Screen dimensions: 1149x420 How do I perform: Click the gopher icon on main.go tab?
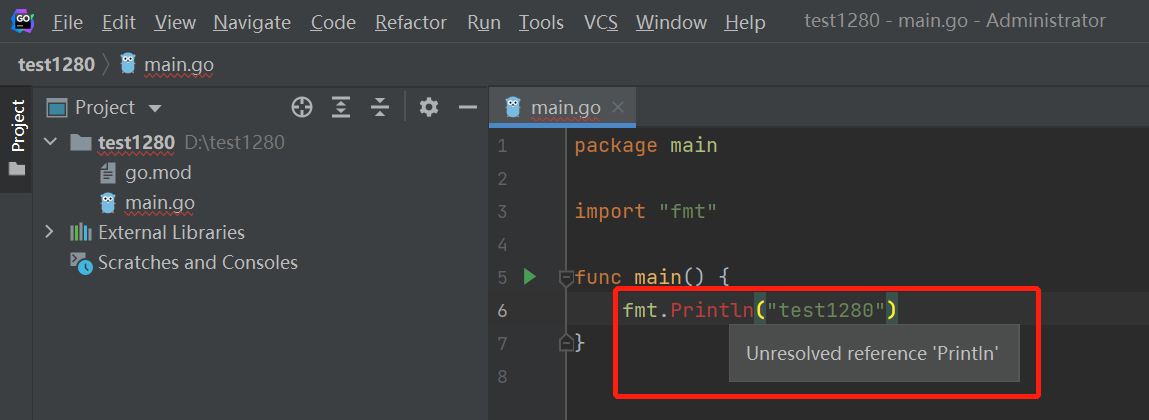514,107
